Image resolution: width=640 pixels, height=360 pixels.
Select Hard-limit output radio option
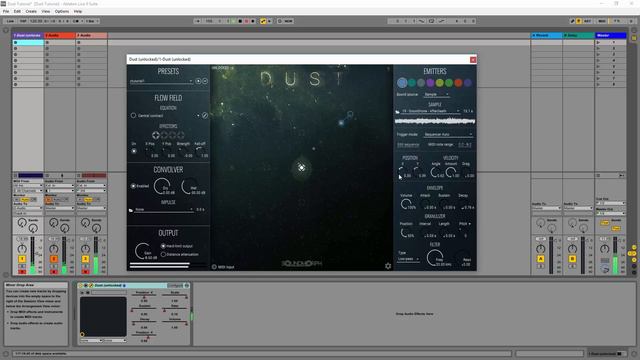tap(163, 246)
